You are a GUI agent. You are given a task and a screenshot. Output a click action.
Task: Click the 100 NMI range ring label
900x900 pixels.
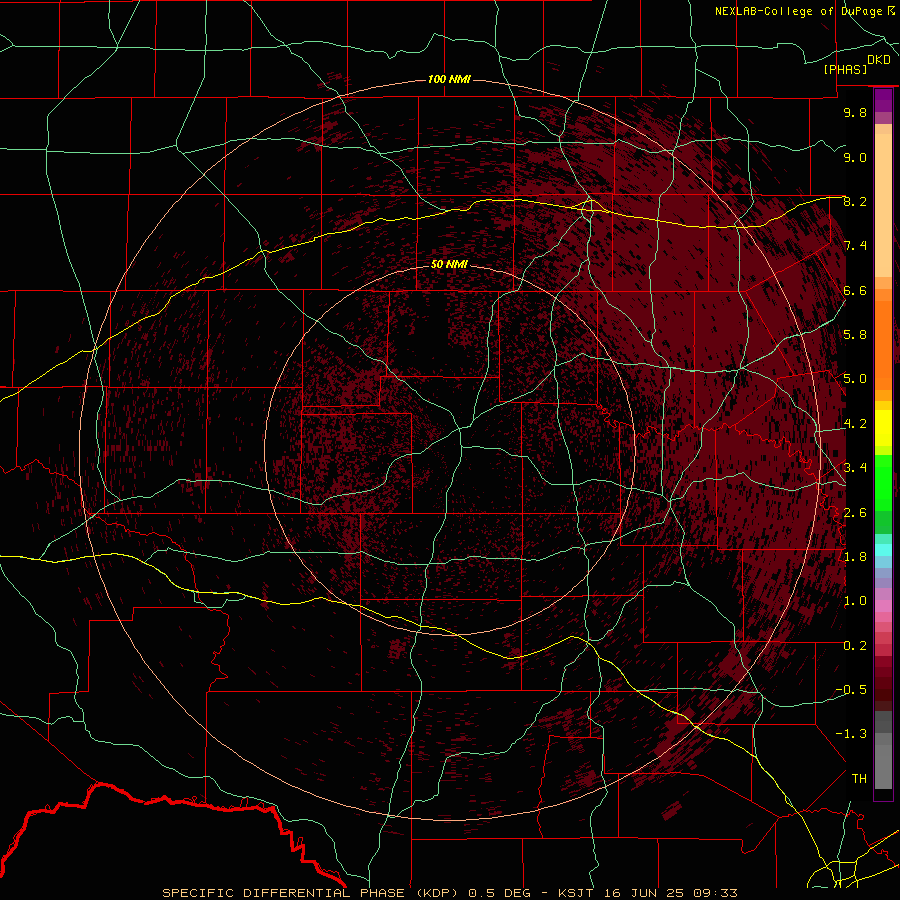point(449,79)
